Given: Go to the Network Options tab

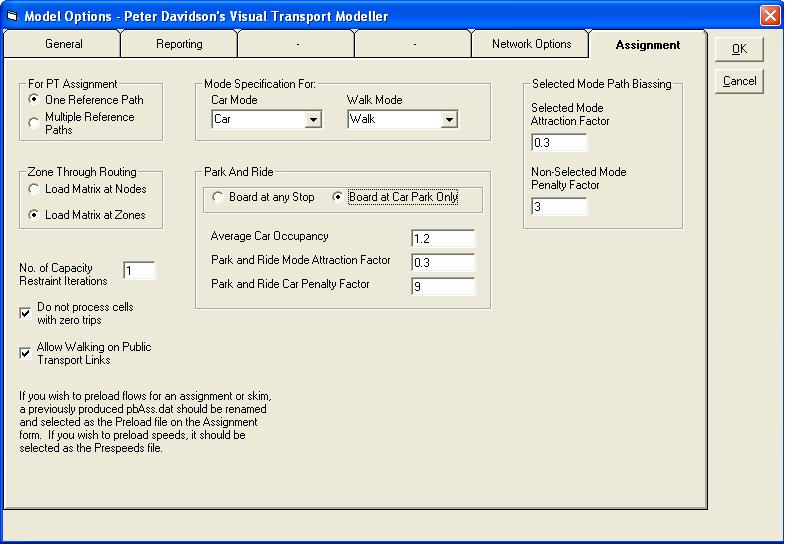Looking at the screenshot, I should point(531,45).
